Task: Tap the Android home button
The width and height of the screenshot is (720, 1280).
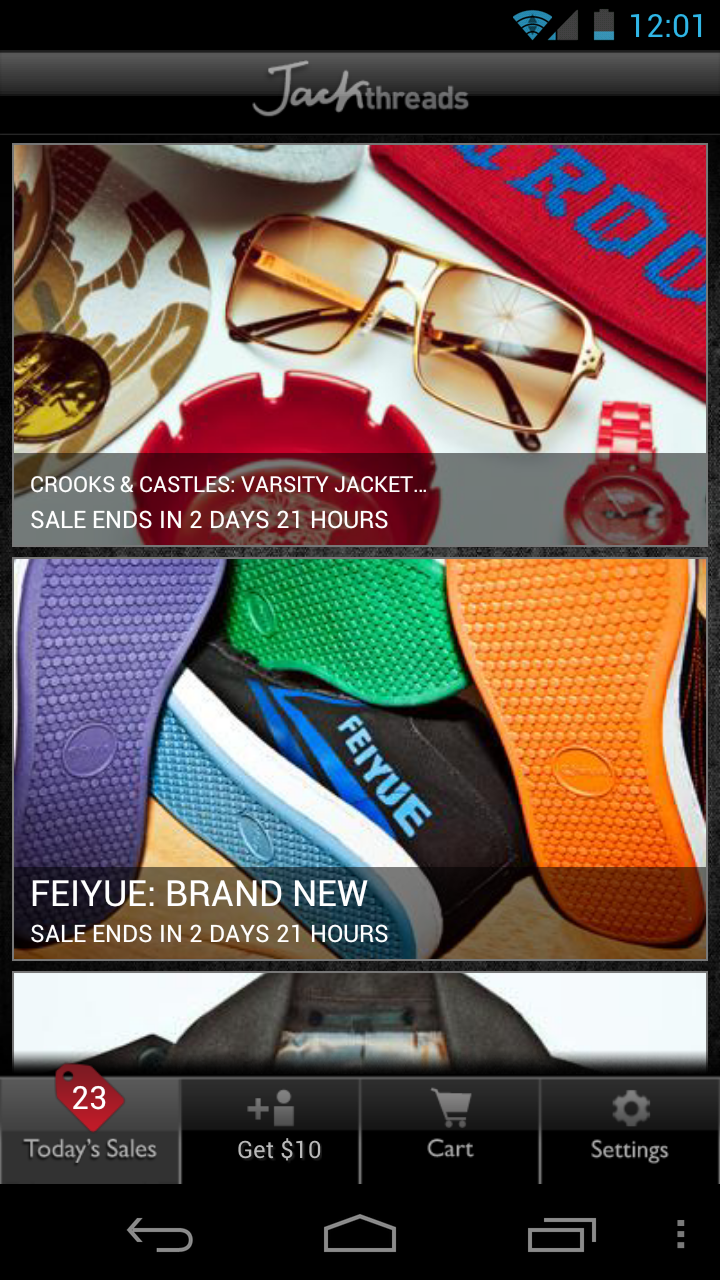Action: [360, 1234]
